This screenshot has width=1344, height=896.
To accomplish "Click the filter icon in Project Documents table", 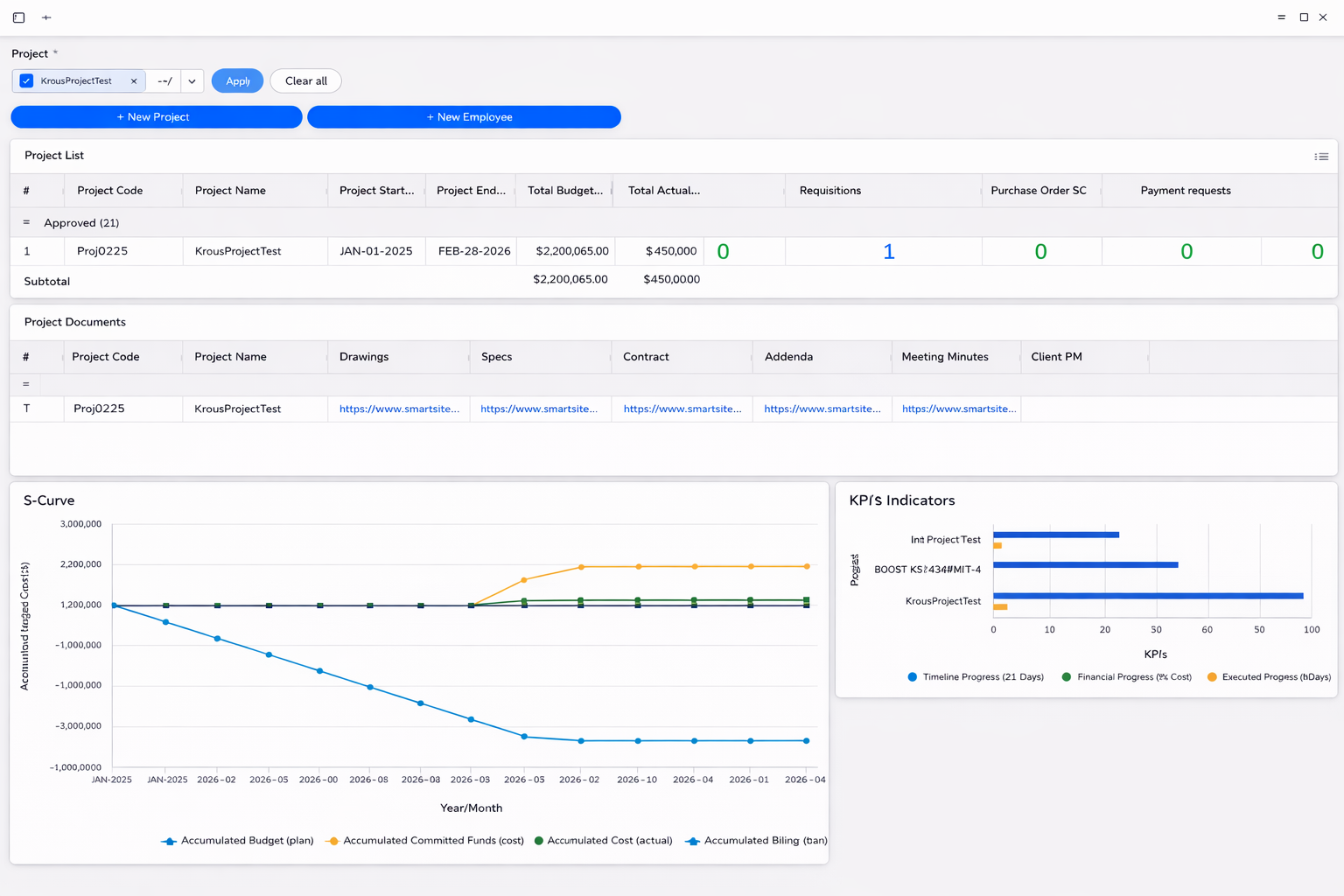I will point(25,383).
